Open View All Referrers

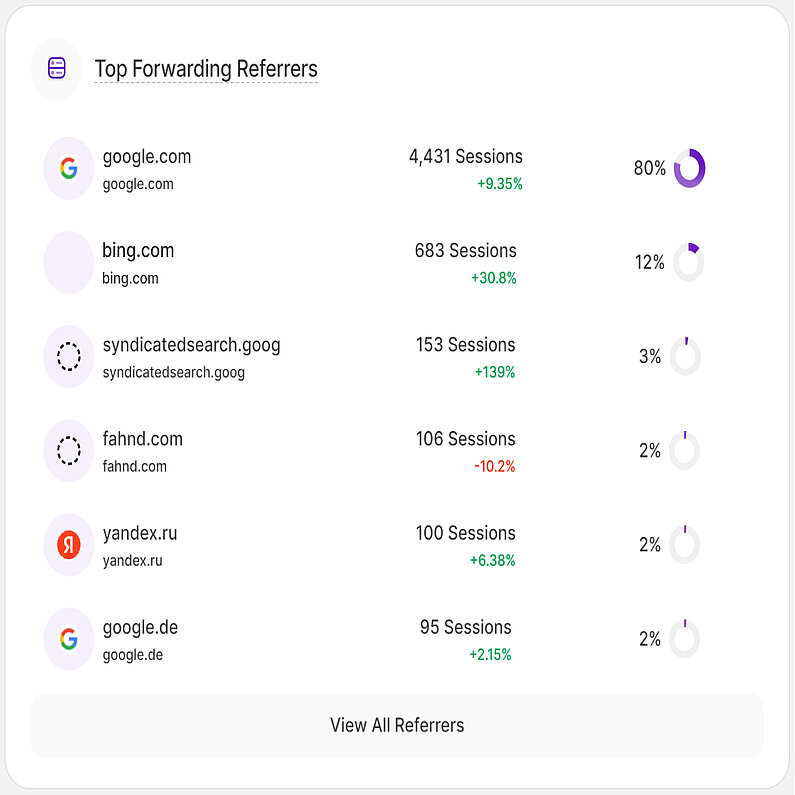pos(397,725)
